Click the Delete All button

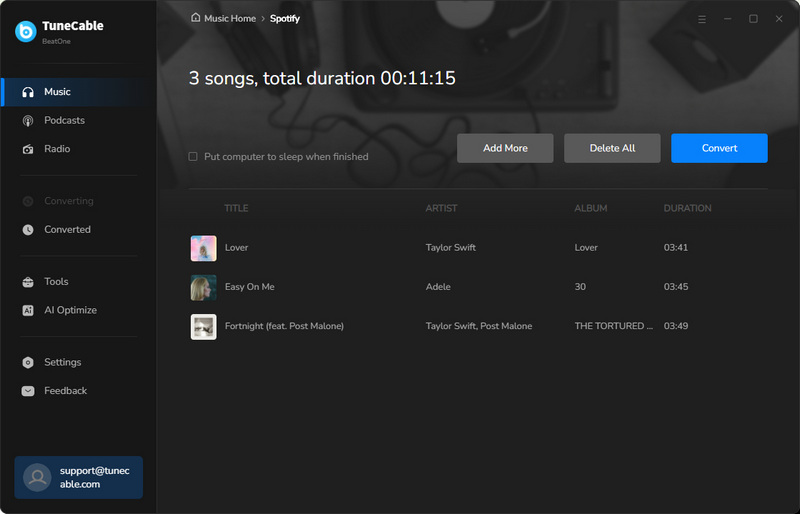click(x=612, y=148)
